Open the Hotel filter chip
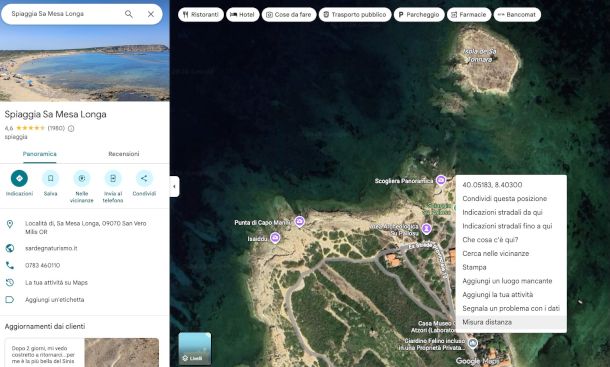610x367 pixels. (x=242, y=15)
